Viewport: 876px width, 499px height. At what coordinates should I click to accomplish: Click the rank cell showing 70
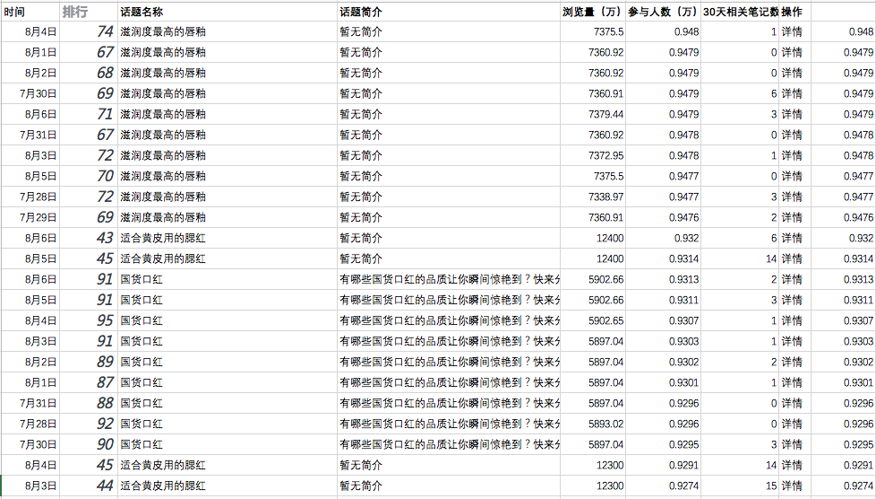(x=88, y=177)
